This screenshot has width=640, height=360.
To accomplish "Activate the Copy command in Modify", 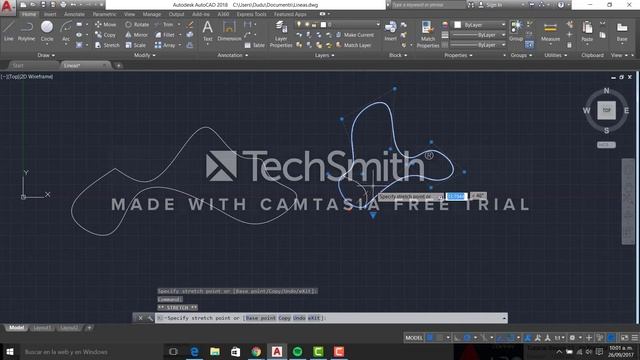I will [105, 35].
